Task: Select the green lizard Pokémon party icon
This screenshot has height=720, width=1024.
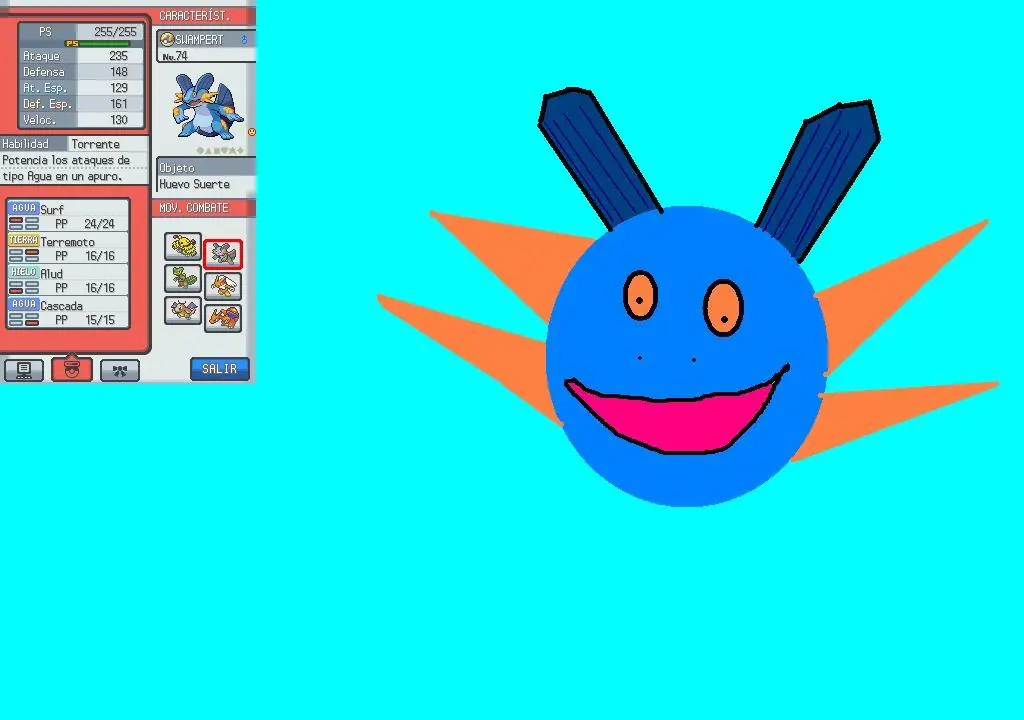Action: pyautogui.click(x=183, y=278)
